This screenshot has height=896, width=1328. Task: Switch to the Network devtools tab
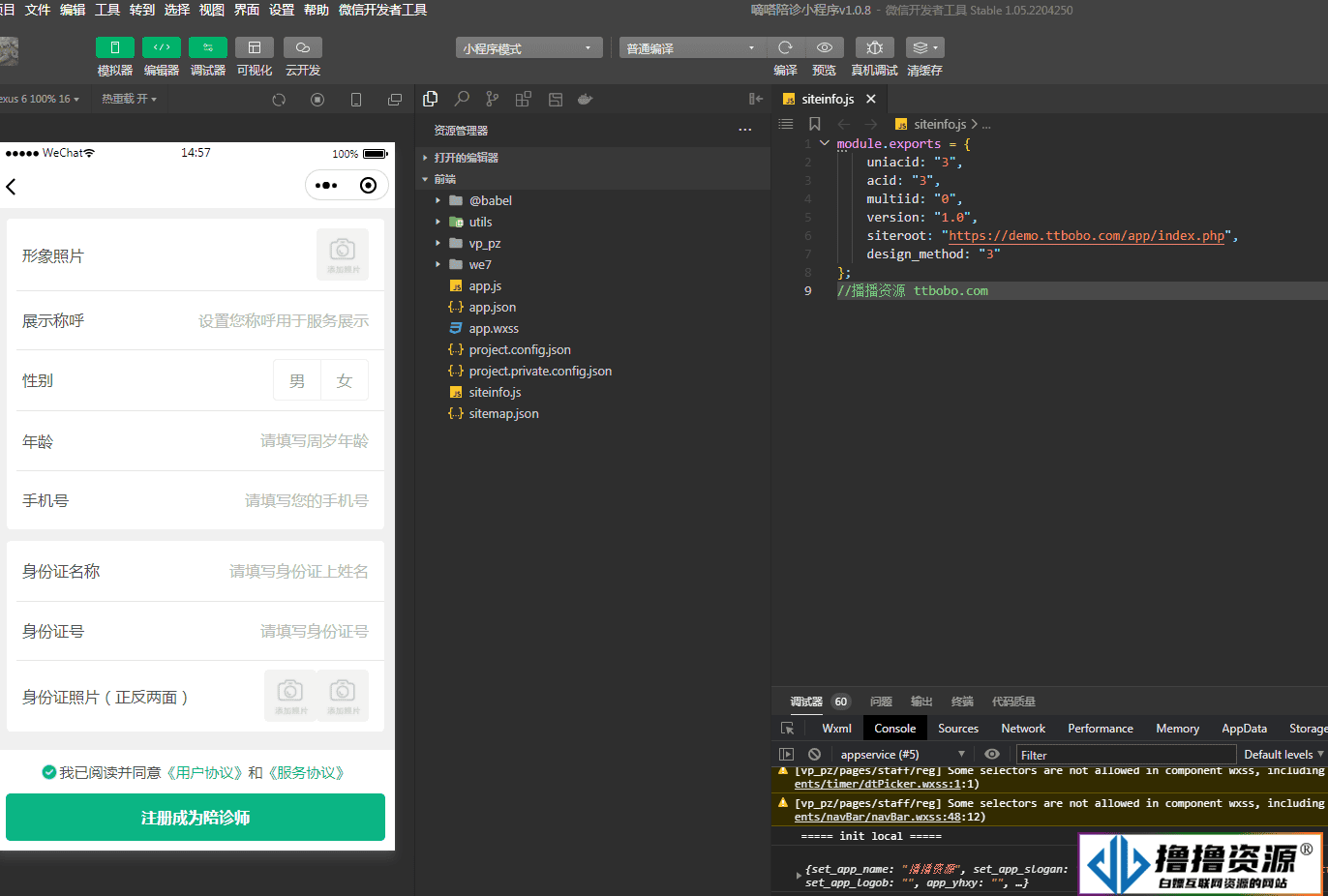[1023, 729]
